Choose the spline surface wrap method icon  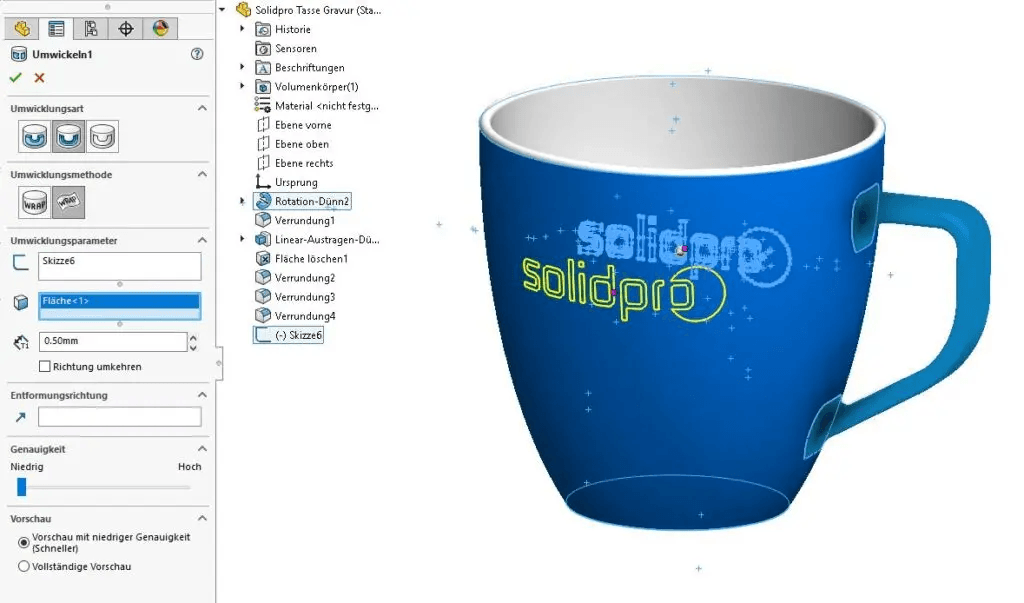pyautogui.click(x=68, y=203)
